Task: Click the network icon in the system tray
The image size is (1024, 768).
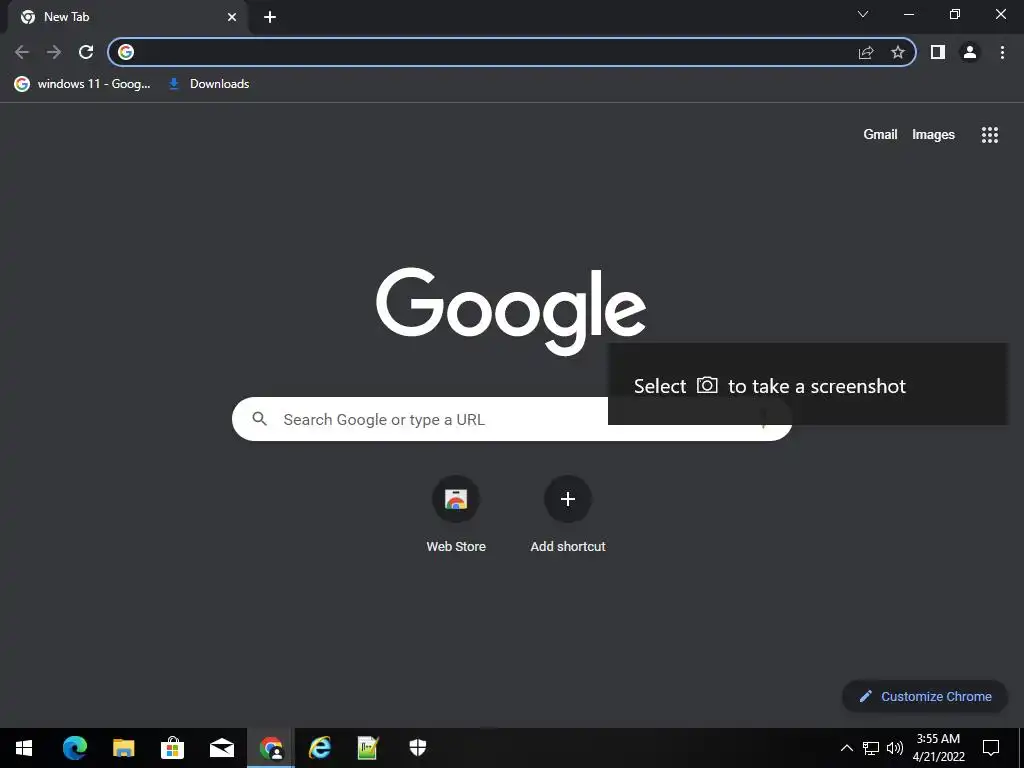Action: [871, 748]
